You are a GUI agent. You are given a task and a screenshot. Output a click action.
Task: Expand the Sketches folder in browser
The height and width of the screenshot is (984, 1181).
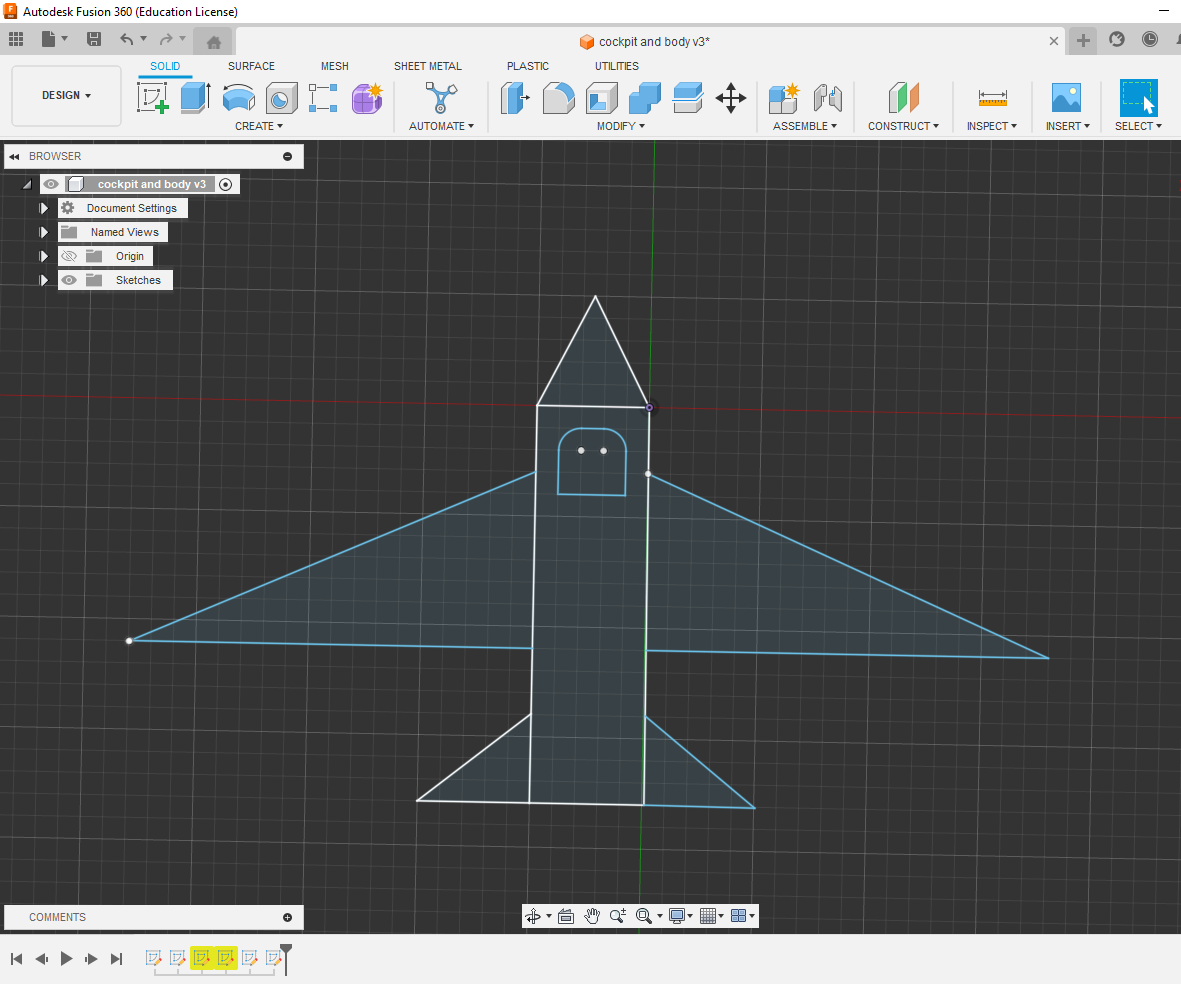[43, 280]
